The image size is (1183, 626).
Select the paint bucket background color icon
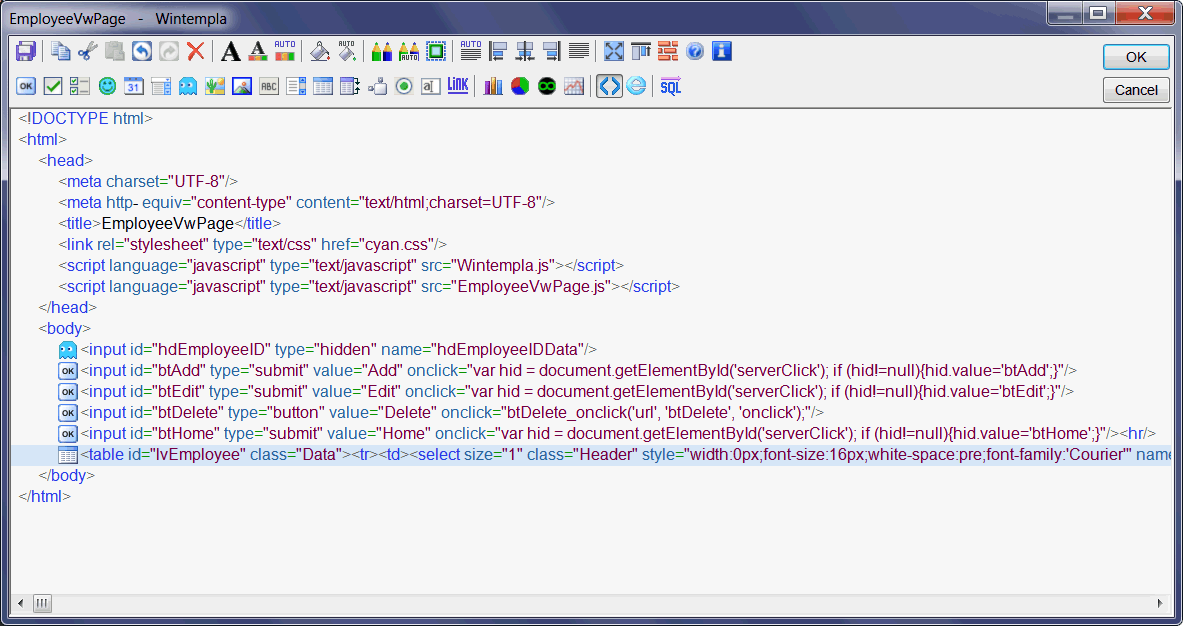point(320,51)
